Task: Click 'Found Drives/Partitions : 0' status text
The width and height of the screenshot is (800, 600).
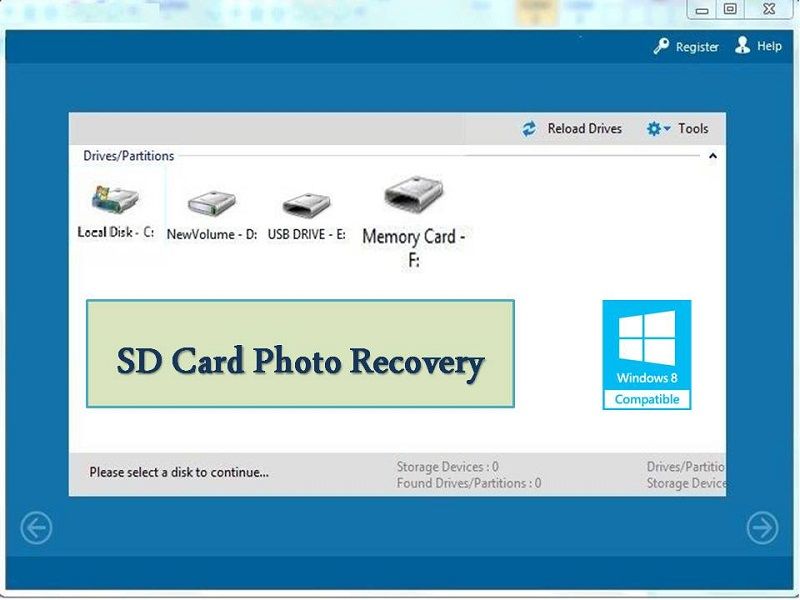Action: coord(469,483)
